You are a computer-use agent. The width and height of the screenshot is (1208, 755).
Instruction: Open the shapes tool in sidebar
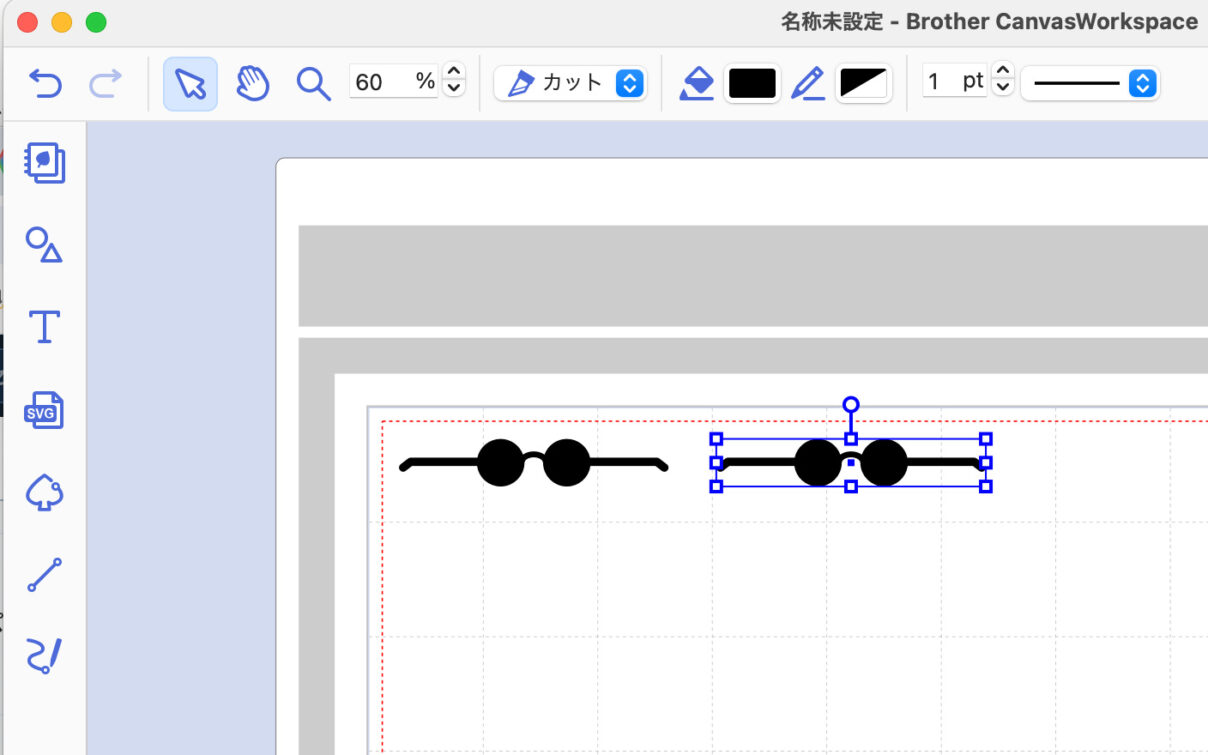click(44, 244)
